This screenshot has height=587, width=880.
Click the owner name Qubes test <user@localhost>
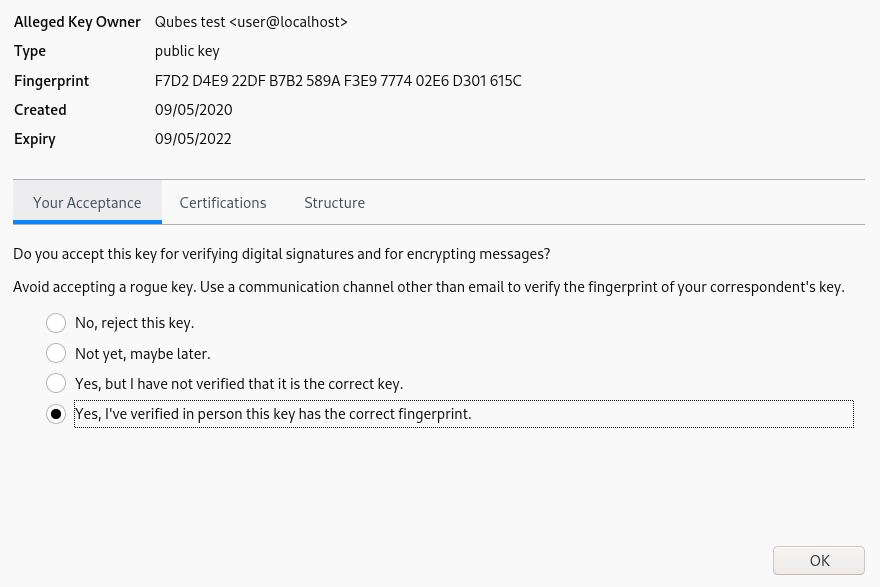(251, 22)
